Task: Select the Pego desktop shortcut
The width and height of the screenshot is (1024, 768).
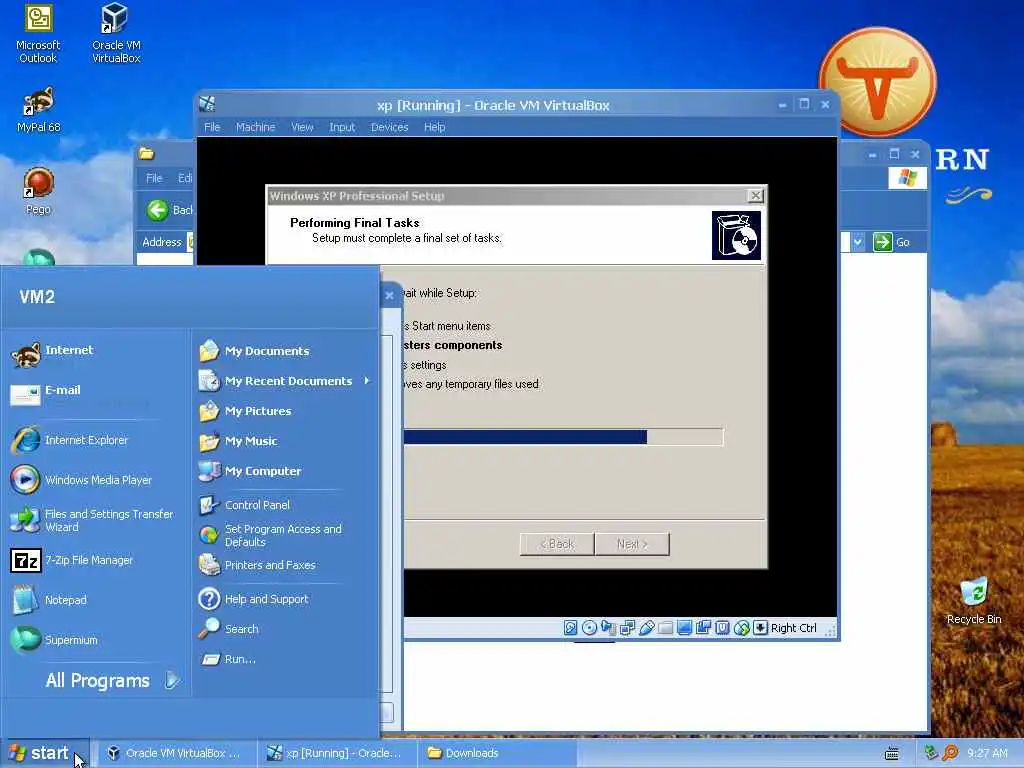Action: pos(38,191)
